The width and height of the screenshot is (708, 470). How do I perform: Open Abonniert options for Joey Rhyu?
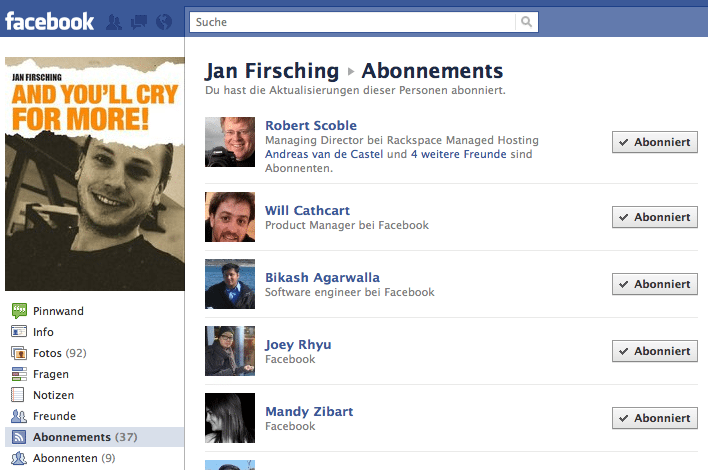point(655,351)
